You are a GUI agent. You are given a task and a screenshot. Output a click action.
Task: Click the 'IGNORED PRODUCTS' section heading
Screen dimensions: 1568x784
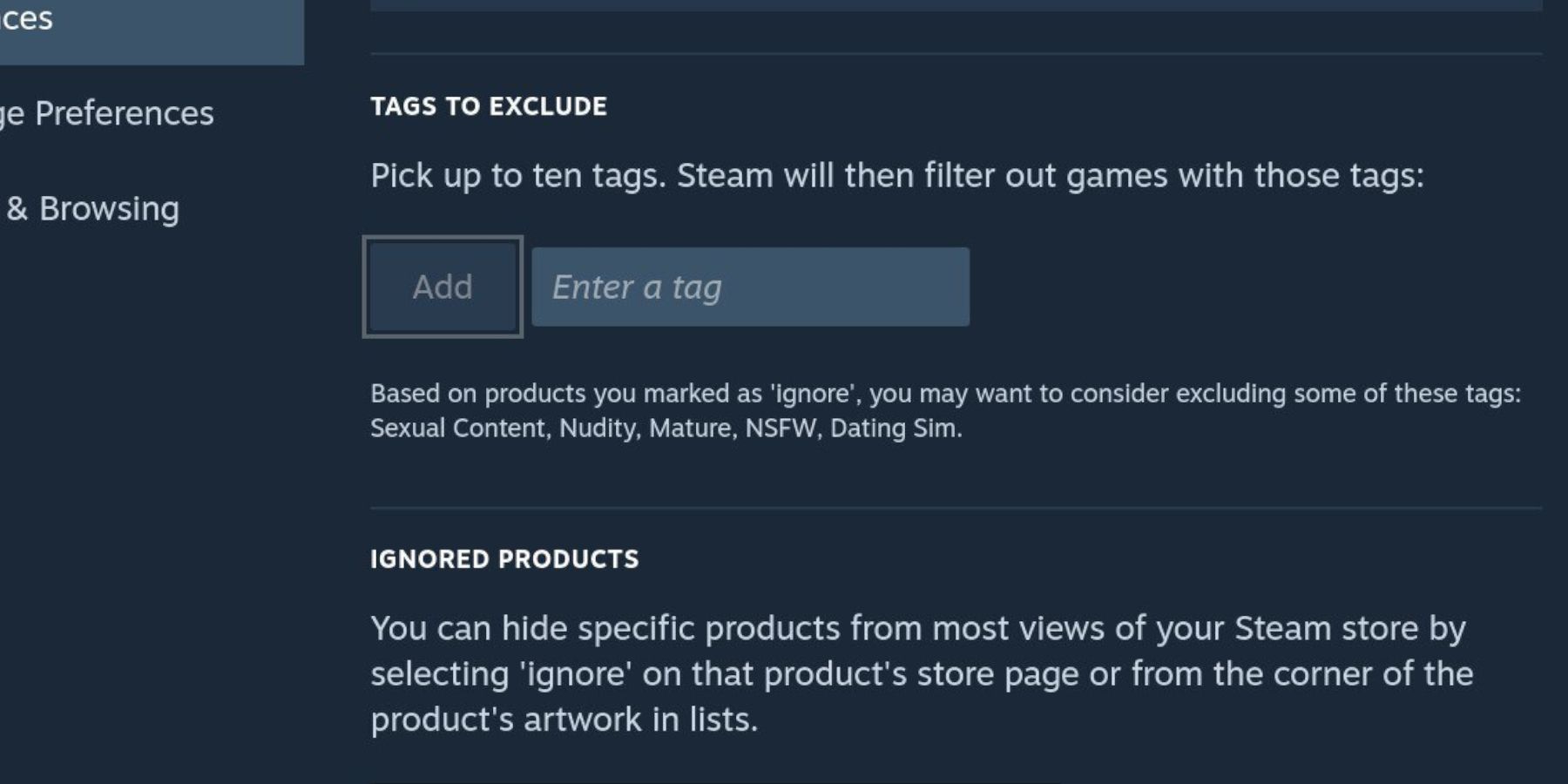(504, 559)
